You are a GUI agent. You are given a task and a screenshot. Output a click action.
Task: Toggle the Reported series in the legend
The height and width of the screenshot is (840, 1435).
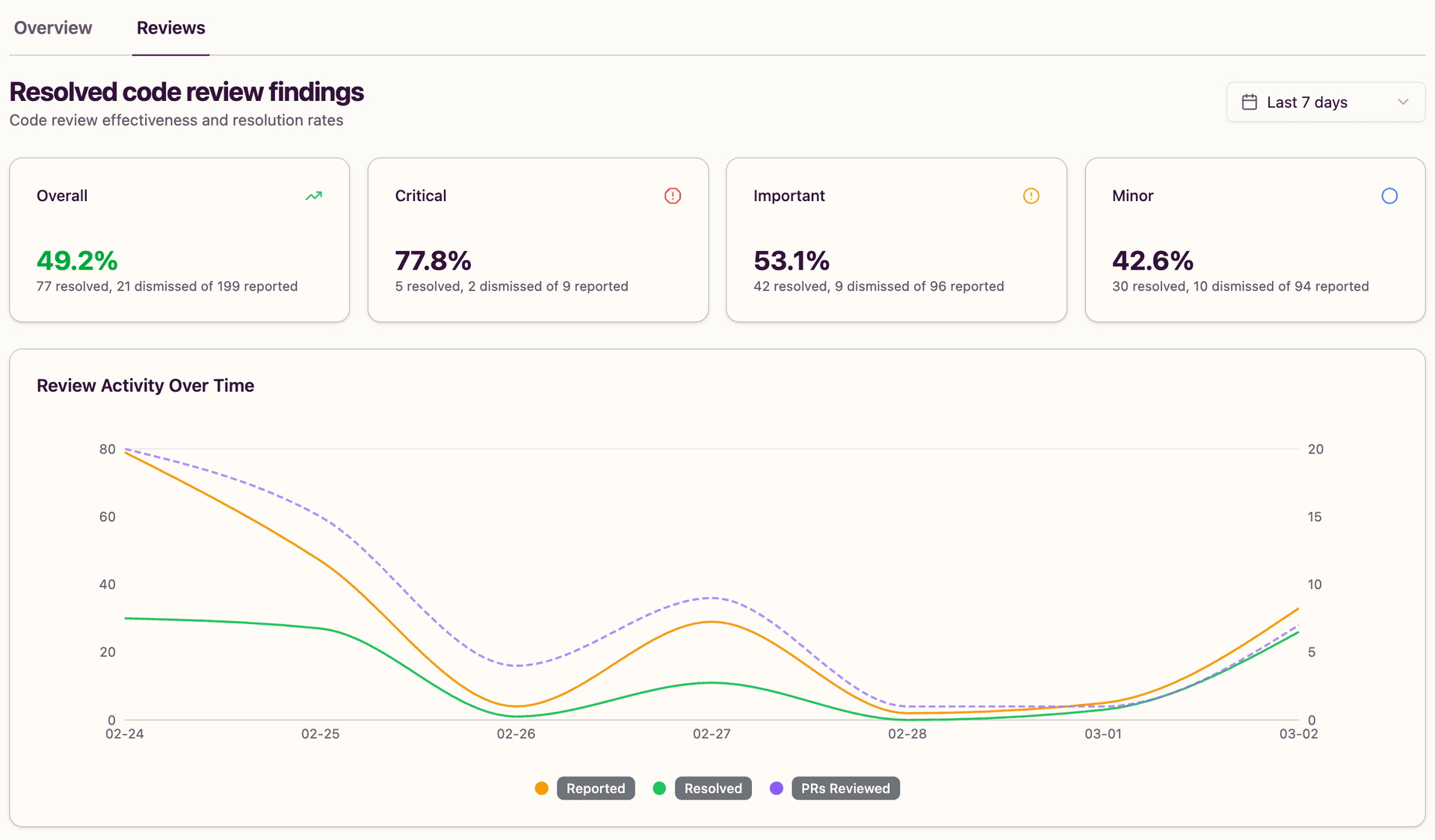(x=596, y=788)
